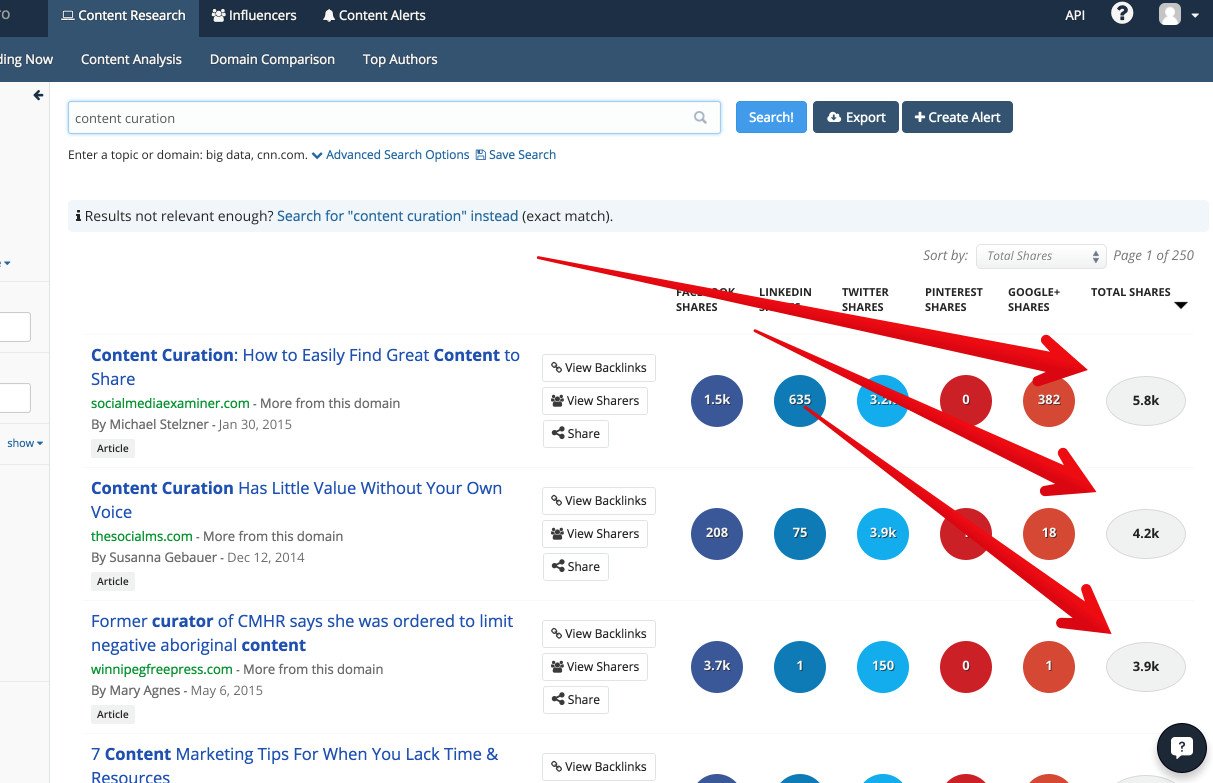1213x783 pixels.
Task: Visit thesocialms.com domain link
Action: [x=142, y=536]
